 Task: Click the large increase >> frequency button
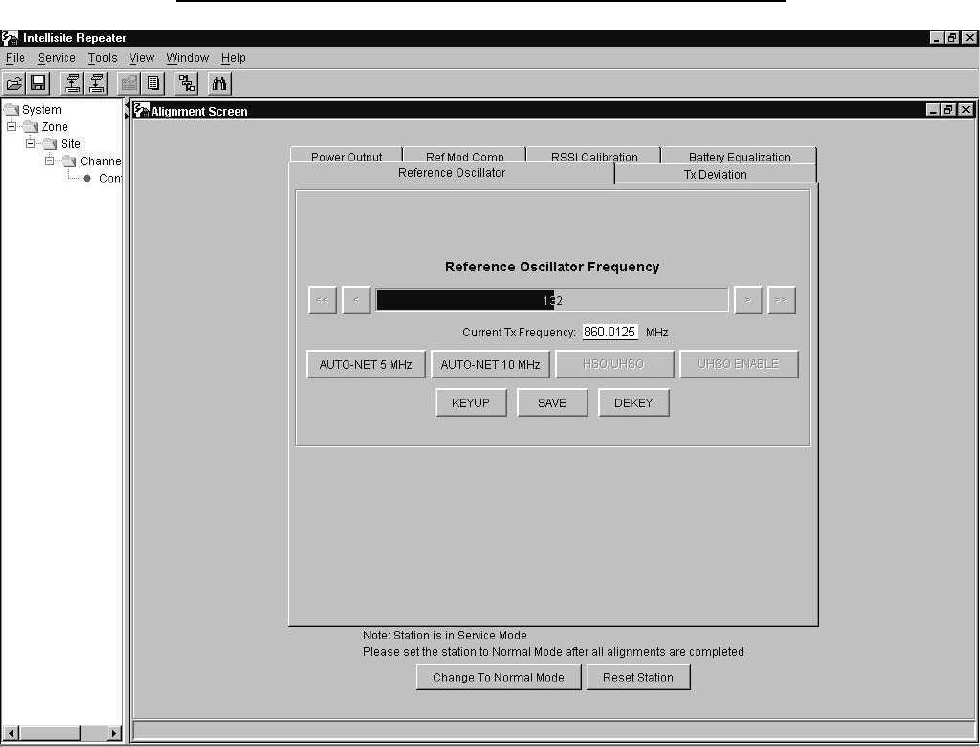pos(781,301)
